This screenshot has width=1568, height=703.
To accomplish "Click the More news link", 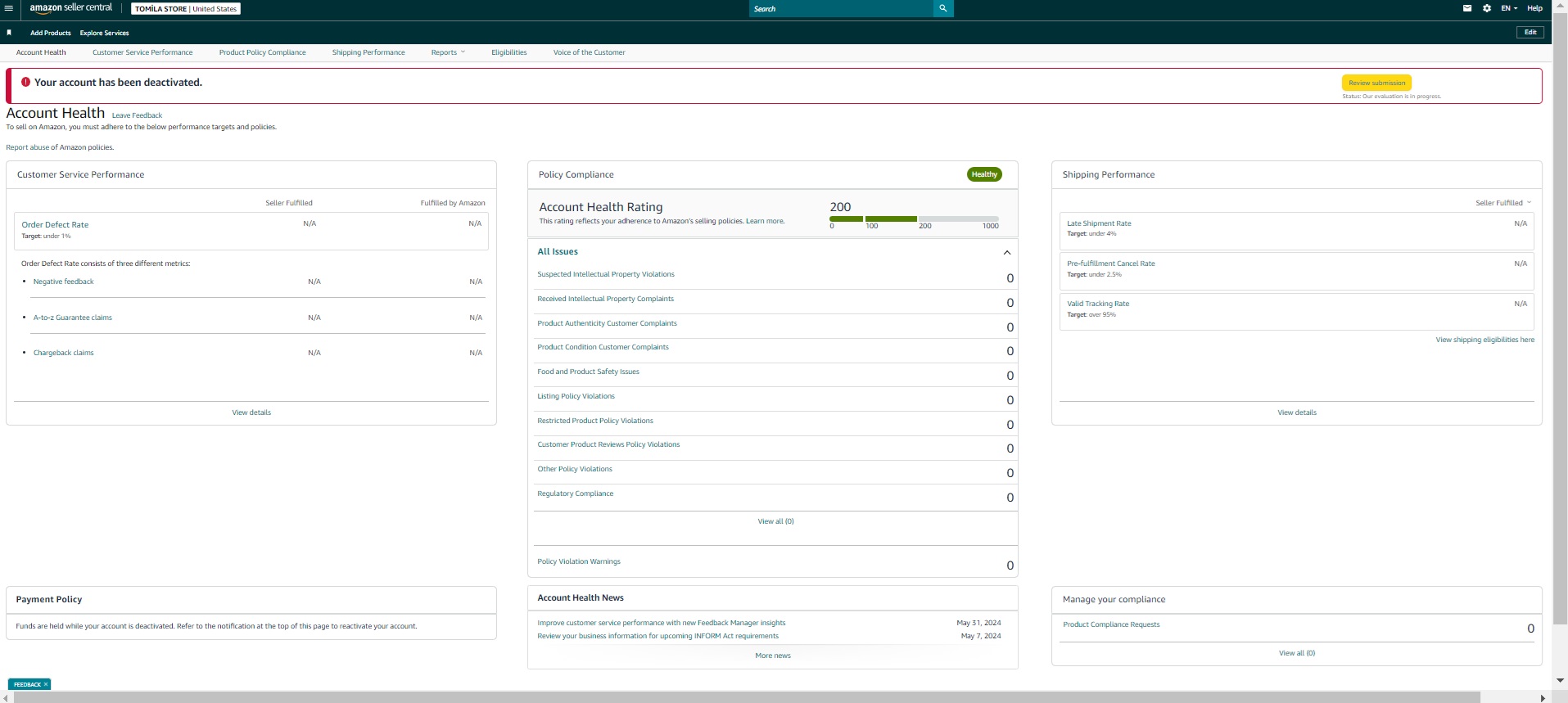I will [773, 656].
